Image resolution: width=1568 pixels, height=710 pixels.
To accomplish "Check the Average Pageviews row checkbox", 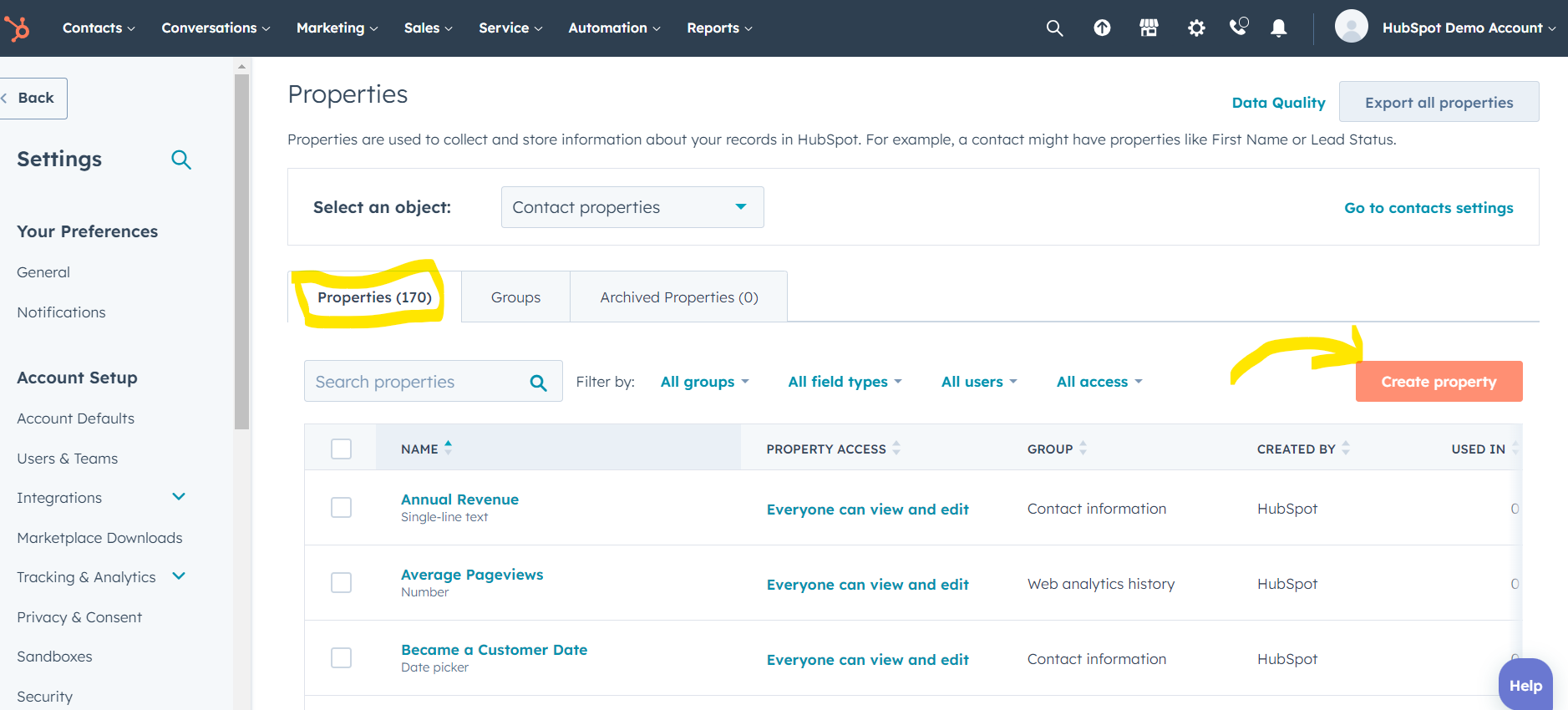I will pyautogui.click(x=341, y=582).
